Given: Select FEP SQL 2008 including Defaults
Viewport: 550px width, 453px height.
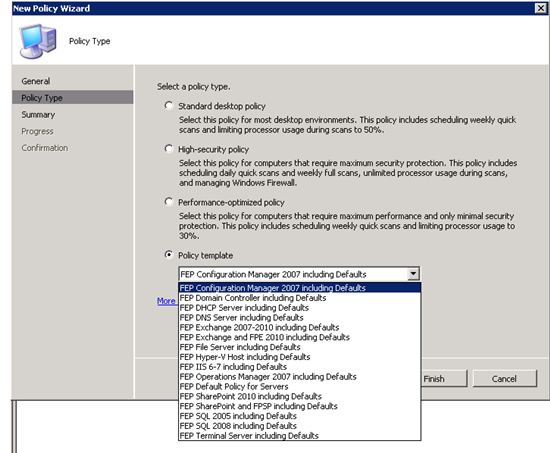Looking at the screenshot, I should click(x=300, y=426).
